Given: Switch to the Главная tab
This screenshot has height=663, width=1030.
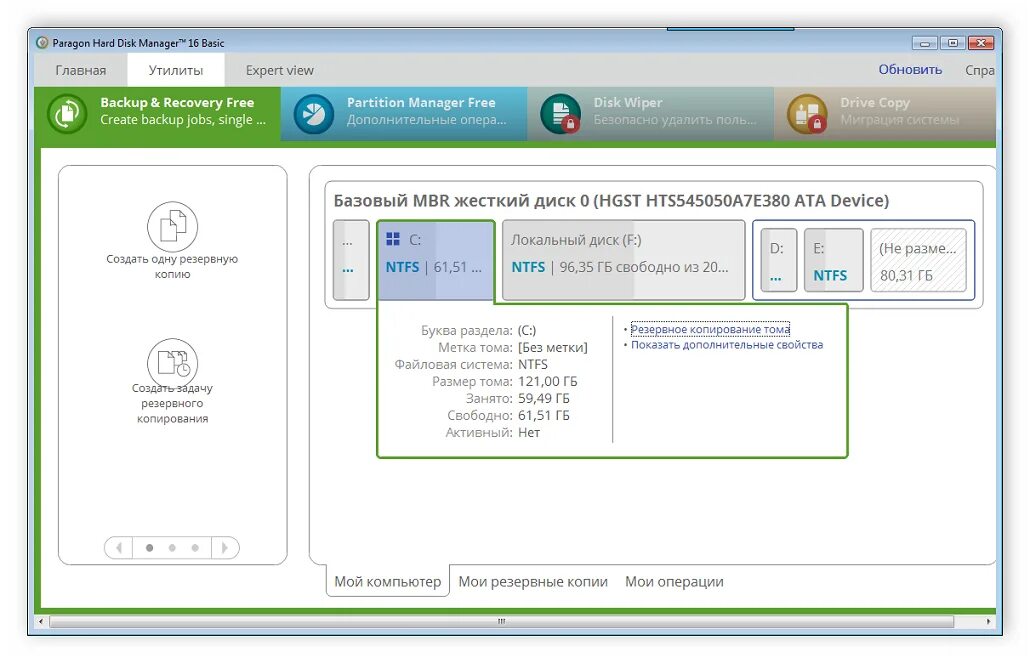Looking at the screenshot, I should pos(81,70).
